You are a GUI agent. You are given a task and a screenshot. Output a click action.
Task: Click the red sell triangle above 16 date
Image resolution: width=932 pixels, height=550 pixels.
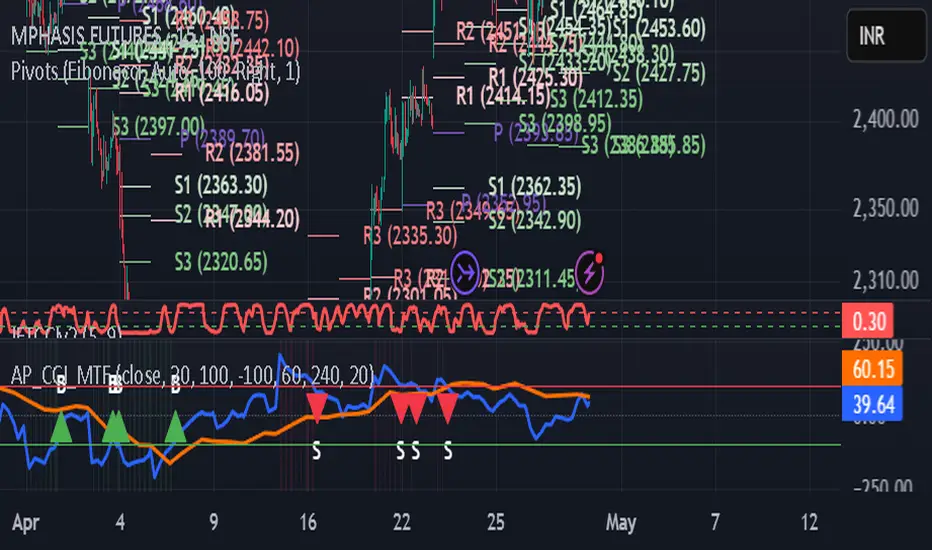tap(317, 407)
